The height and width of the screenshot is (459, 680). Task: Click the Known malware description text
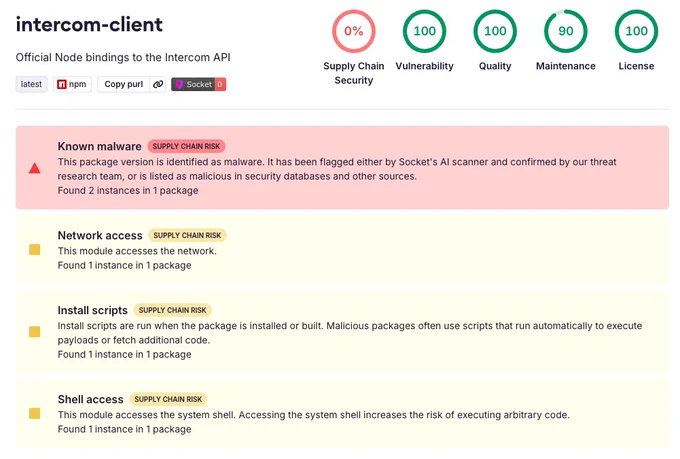pos(337,169)
